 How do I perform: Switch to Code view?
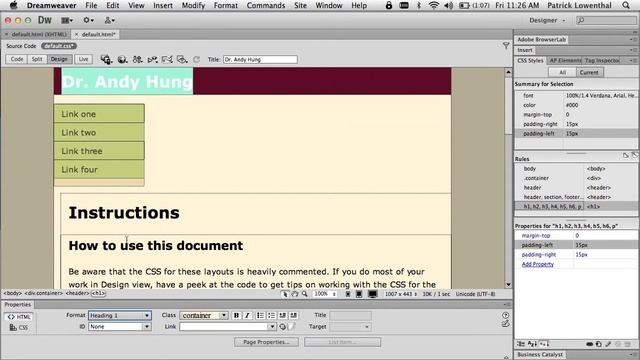click(x=17, y=59)
